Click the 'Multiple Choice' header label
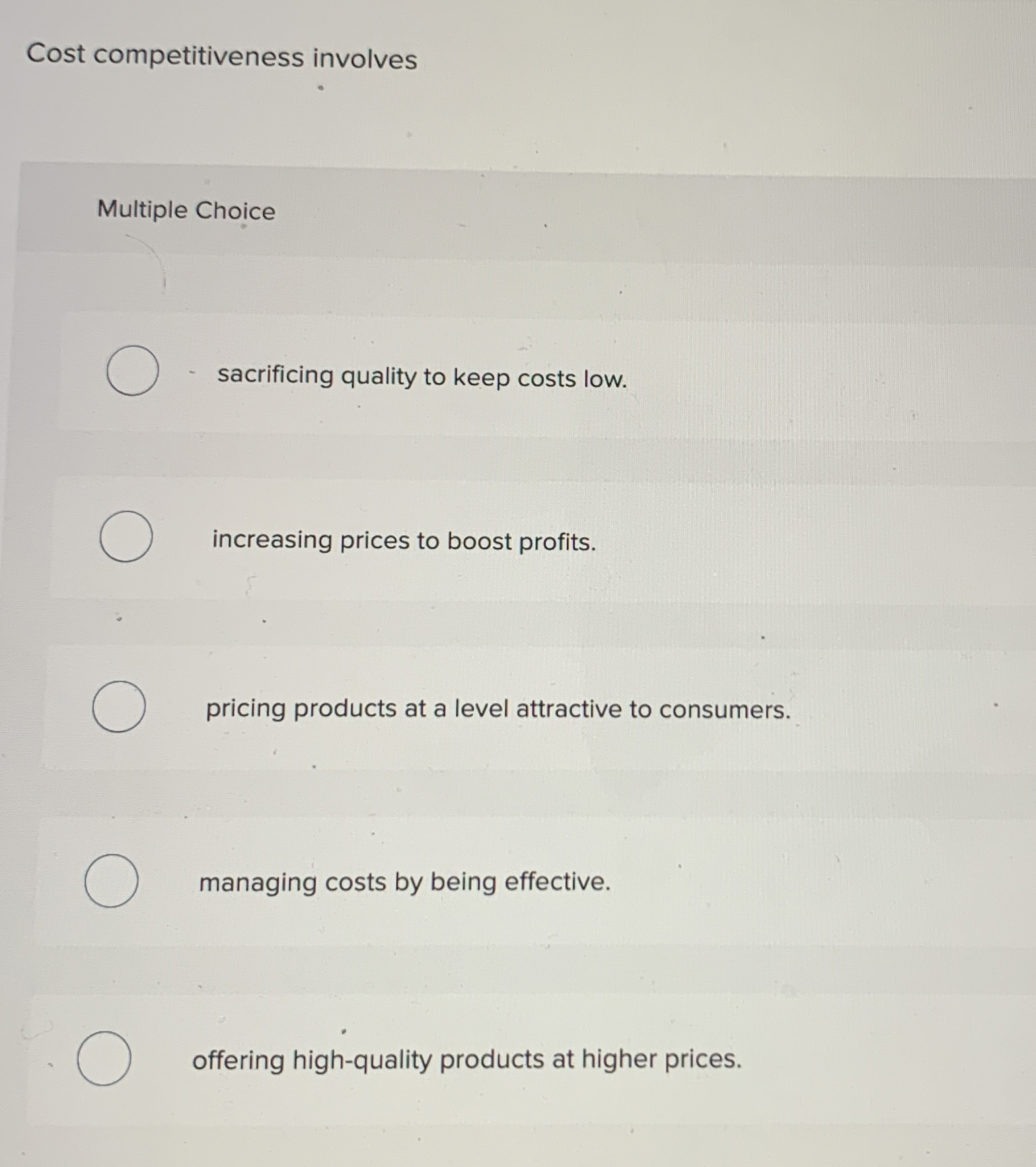Image resolution: width=1036 pixels, height=1167 pixels. click(185, 211)
